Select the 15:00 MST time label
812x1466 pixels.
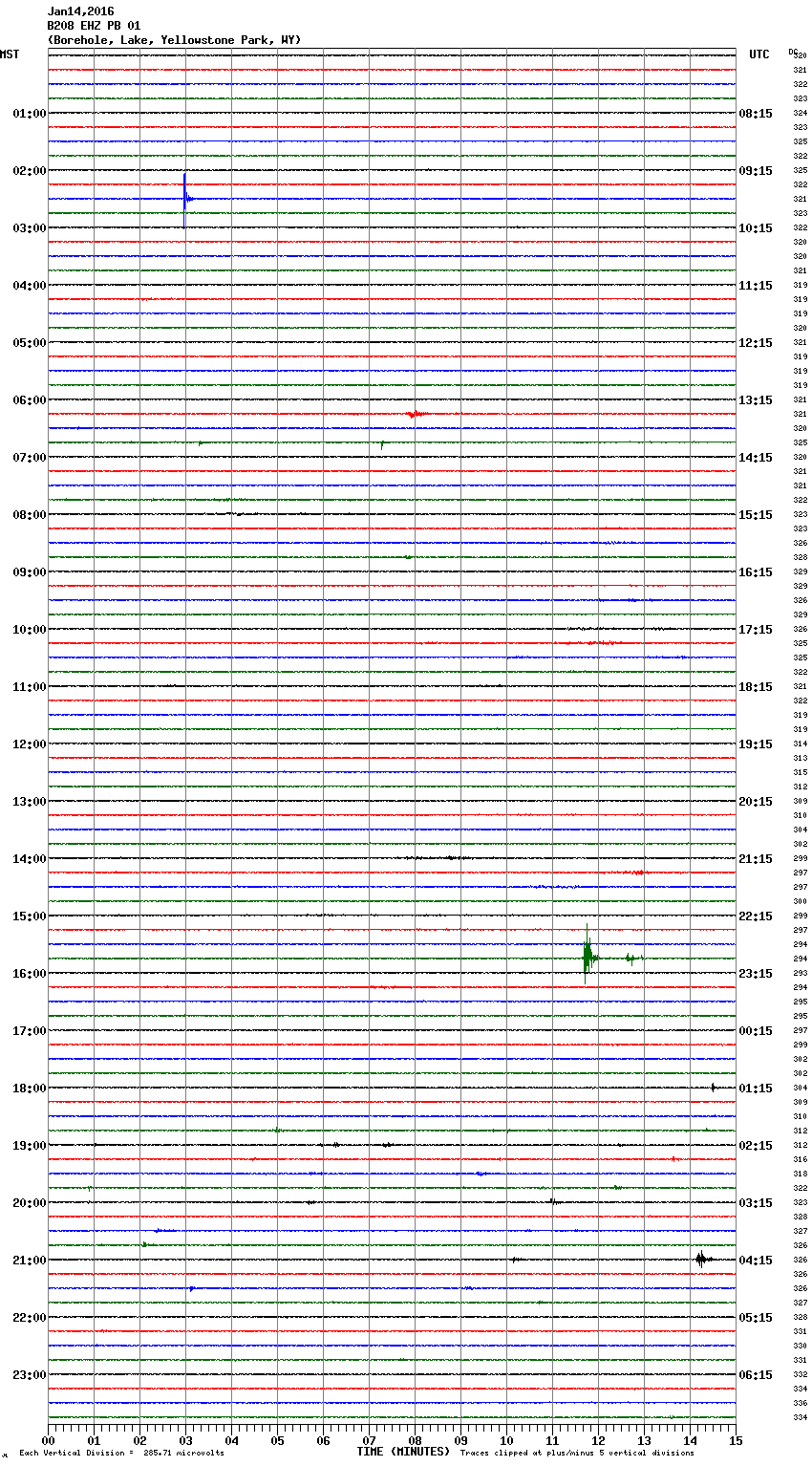coord(30,916)
